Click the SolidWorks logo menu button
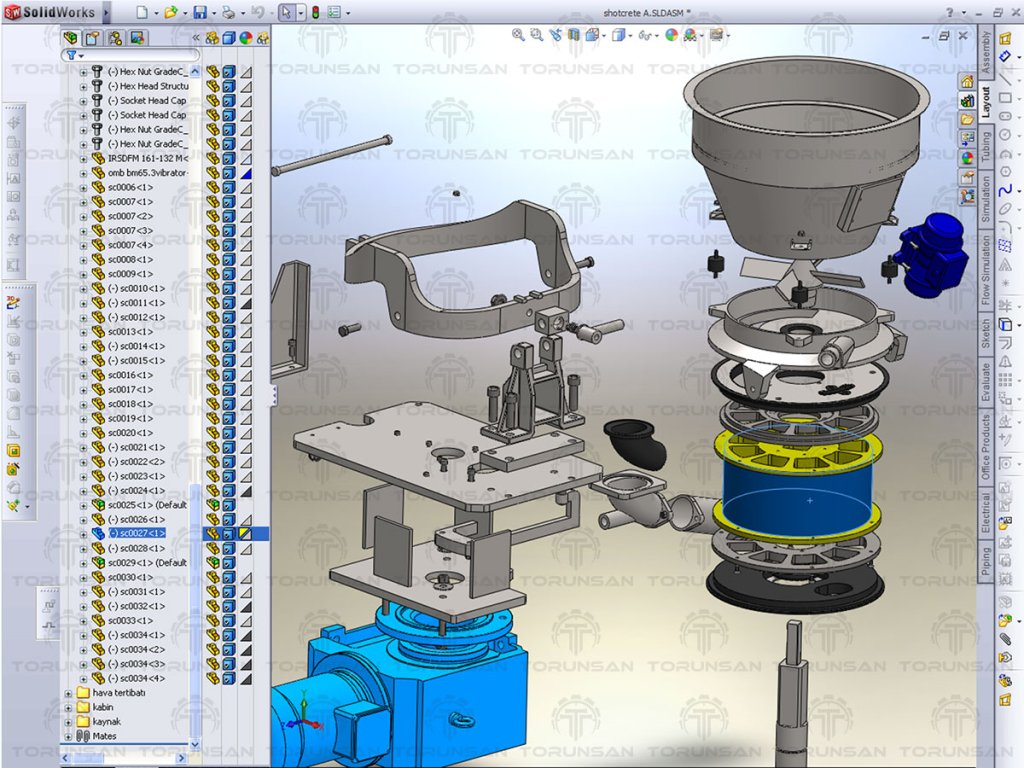1024x768 pixels. pos(50,13)
